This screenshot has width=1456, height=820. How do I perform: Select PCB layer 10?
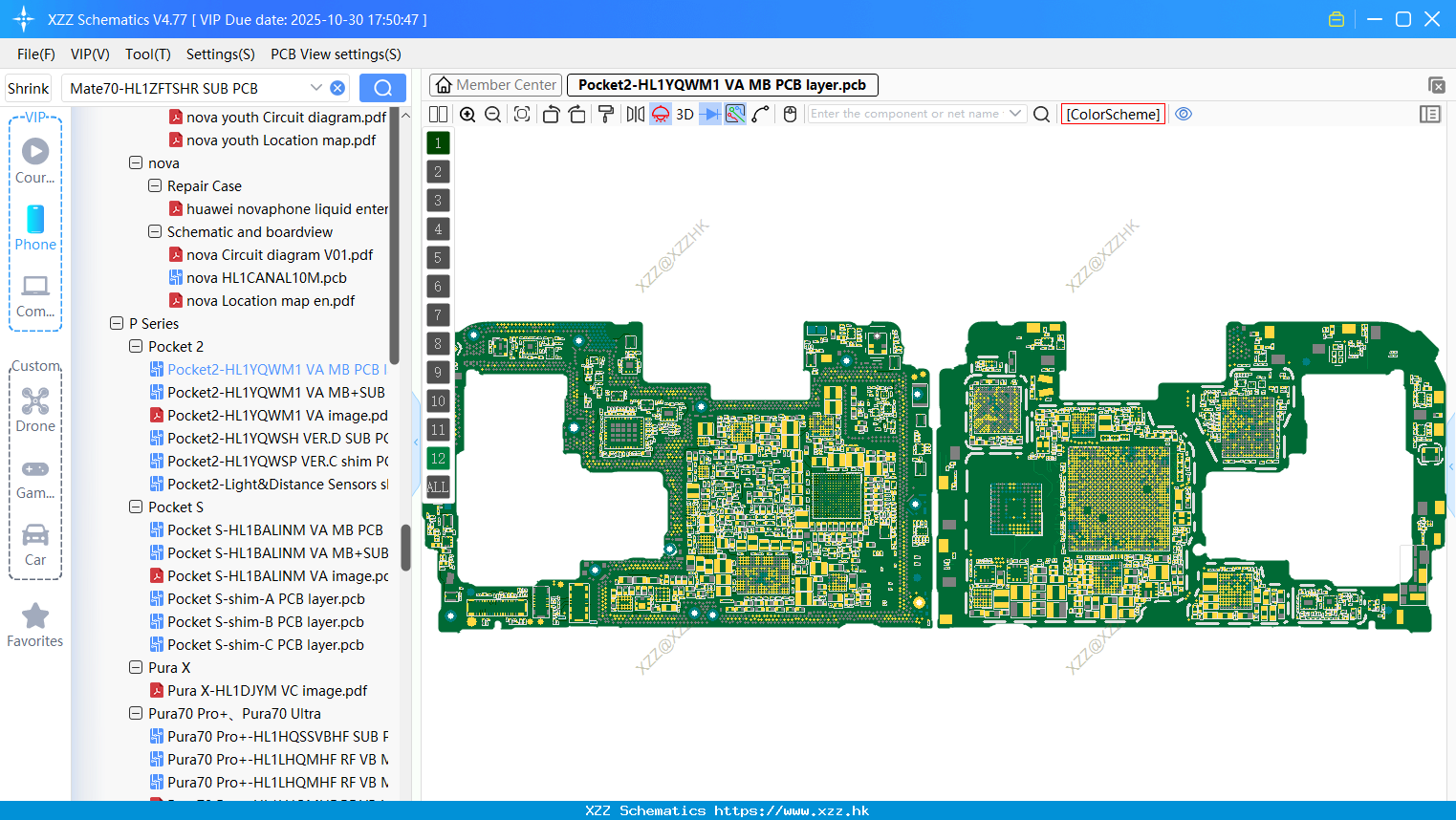pyautogui.click(x=438, y=400)
